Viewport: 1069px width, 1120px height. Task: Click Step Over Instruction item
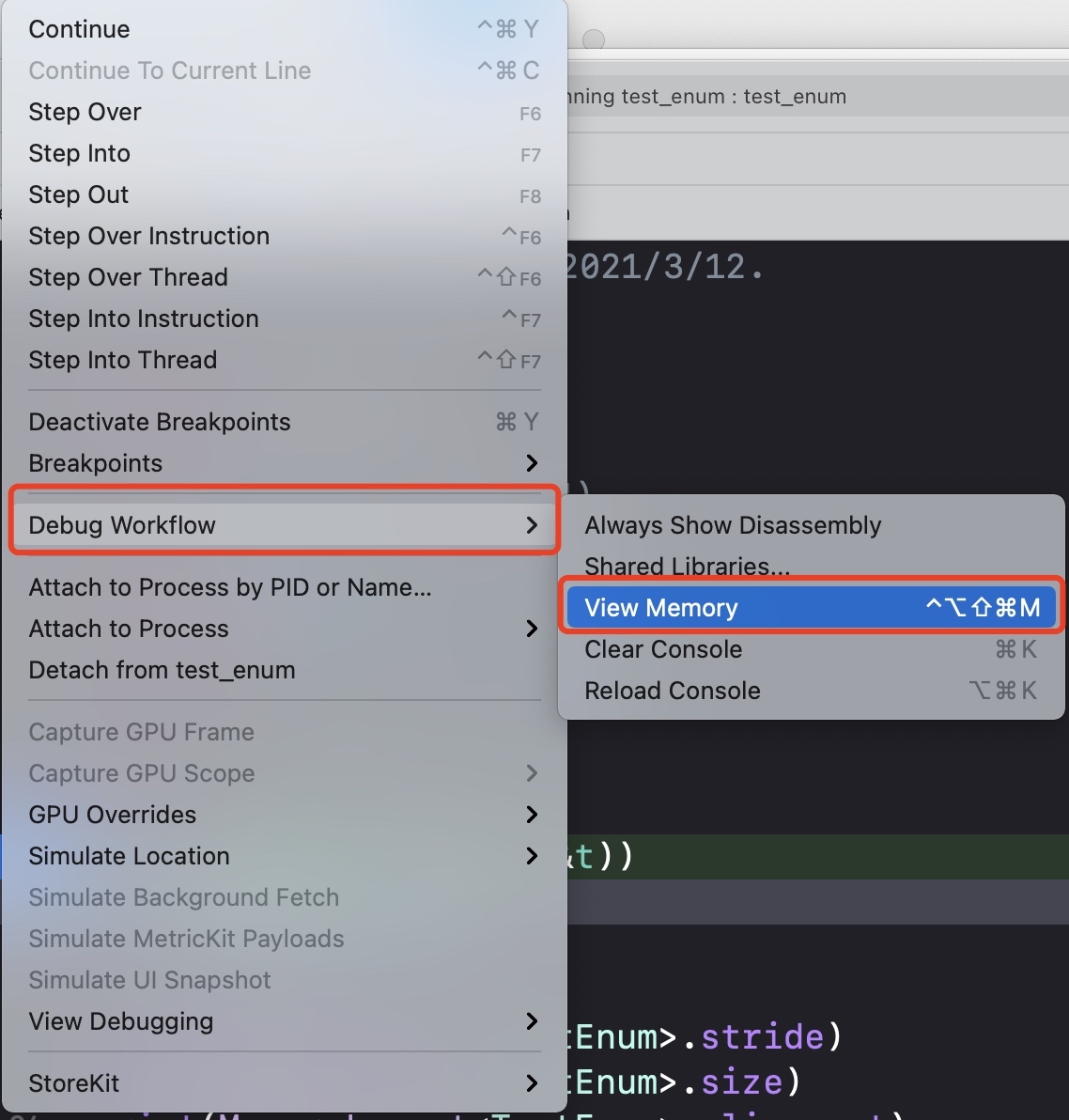pyautogui.click(x=285, y=237)
